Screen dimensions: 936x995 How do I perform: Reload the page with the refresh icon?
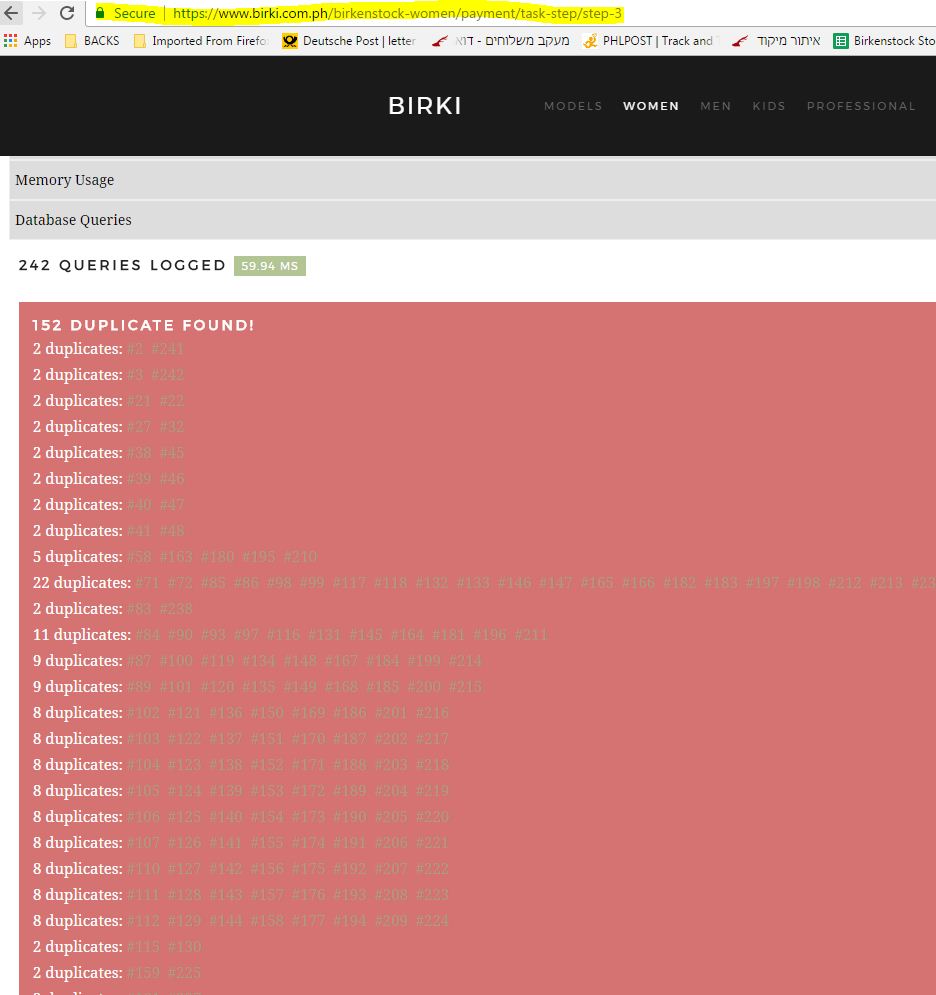coord(67,13)
